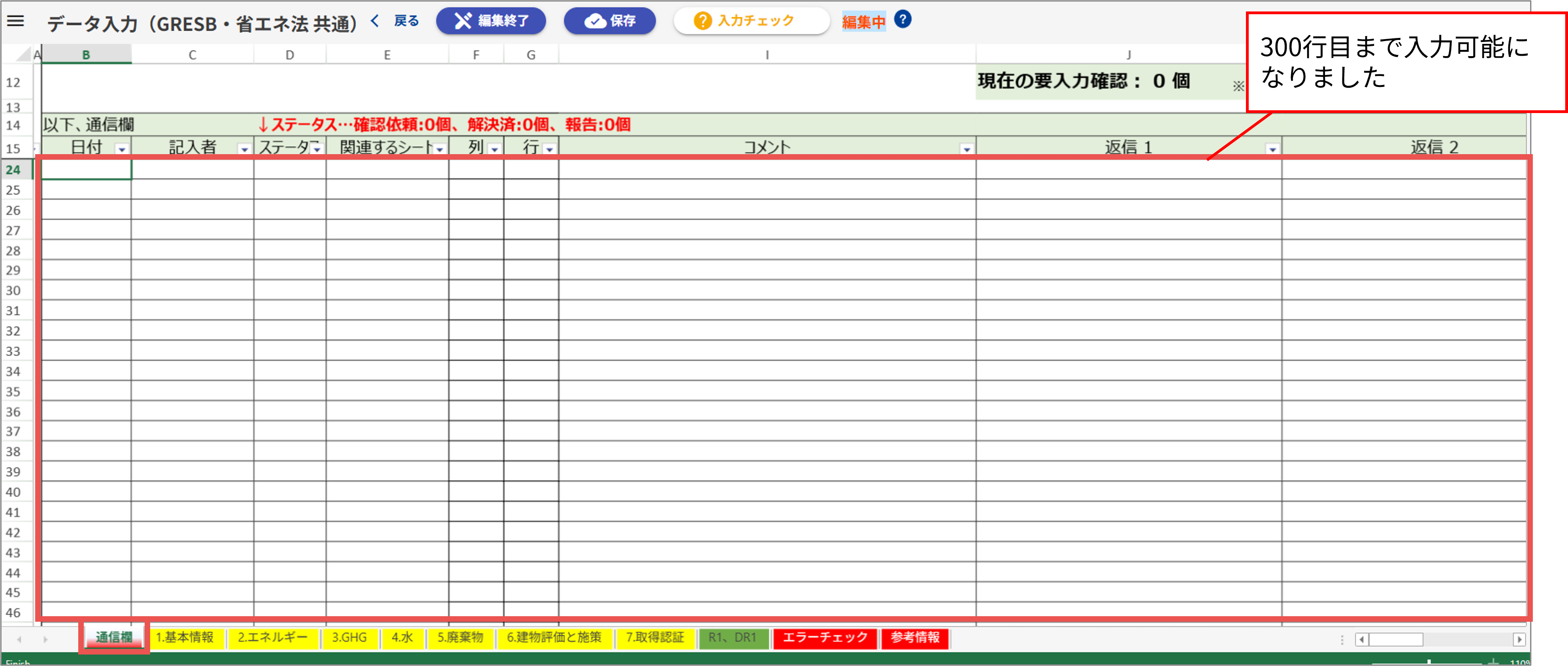Open the 行 column filter dropdown
Viewport: 1568px width, 666px height.
(x=549, y=149)
